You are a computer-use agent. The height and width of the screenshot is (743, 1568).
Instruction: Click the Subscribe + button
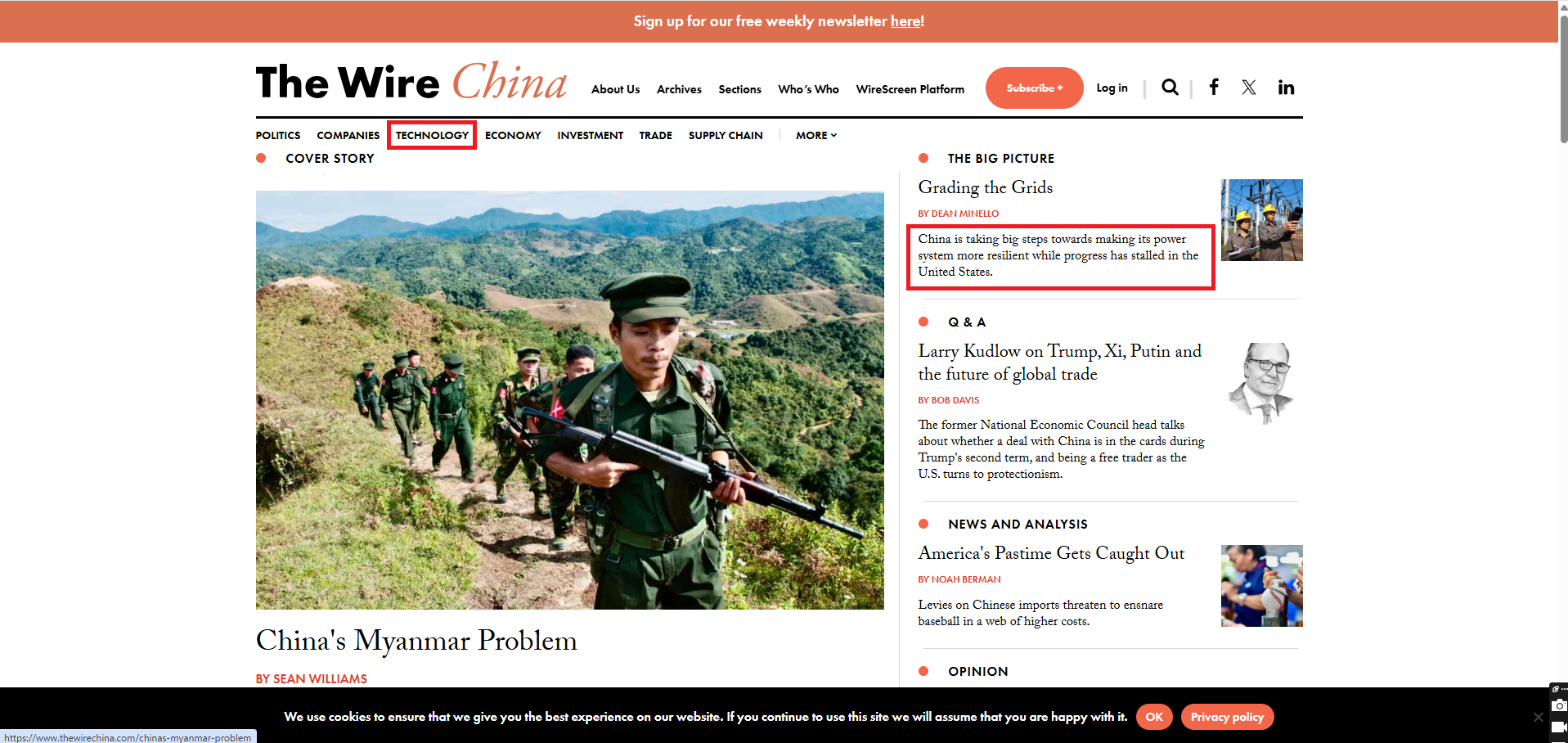coord(1034,88)
